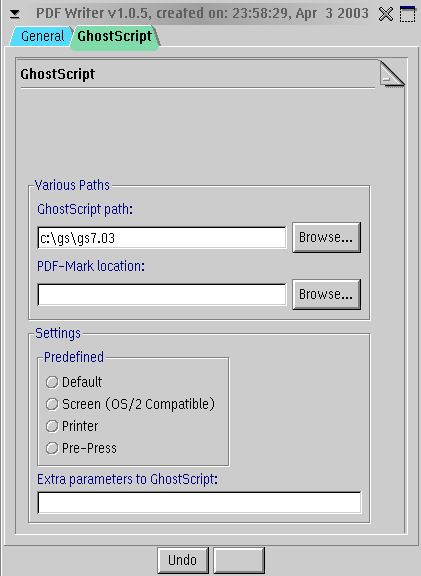Click the window restore icon in title bar

click(408, 14)
